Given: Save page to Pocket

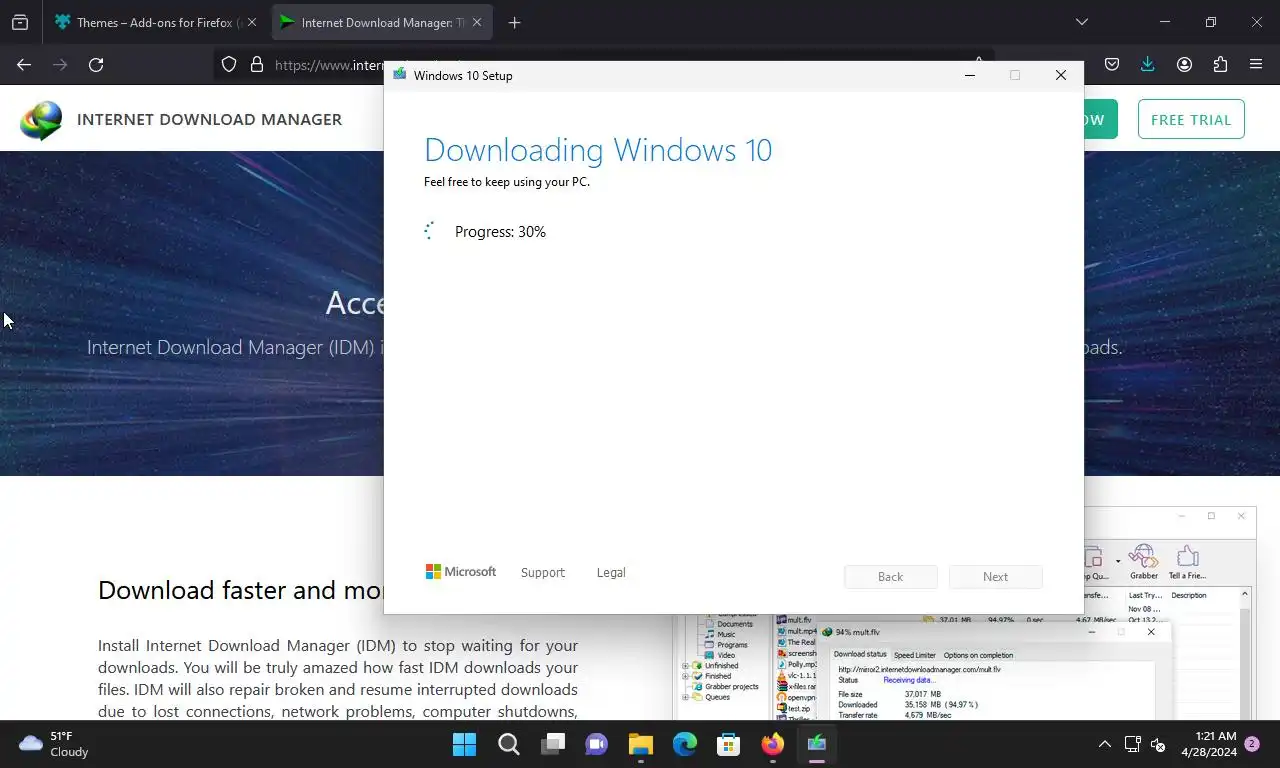Looking at the screenshot, I should (x=1111, y=65).
